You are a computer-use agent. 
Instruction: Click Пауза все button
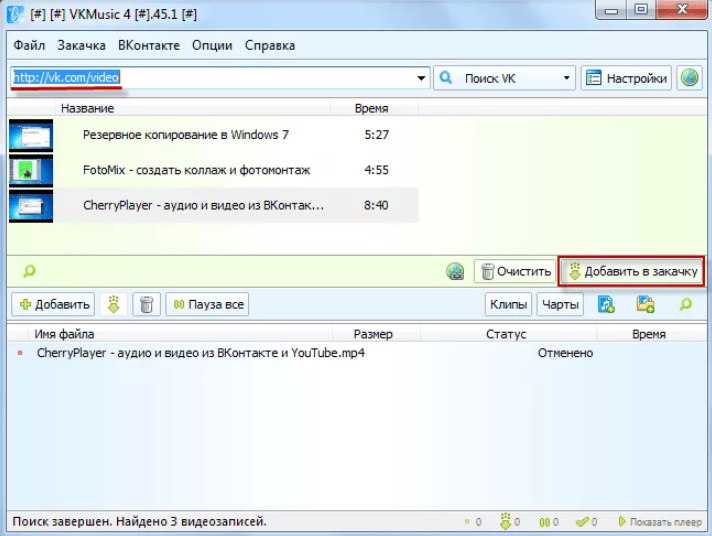click(x=208, y=304)
